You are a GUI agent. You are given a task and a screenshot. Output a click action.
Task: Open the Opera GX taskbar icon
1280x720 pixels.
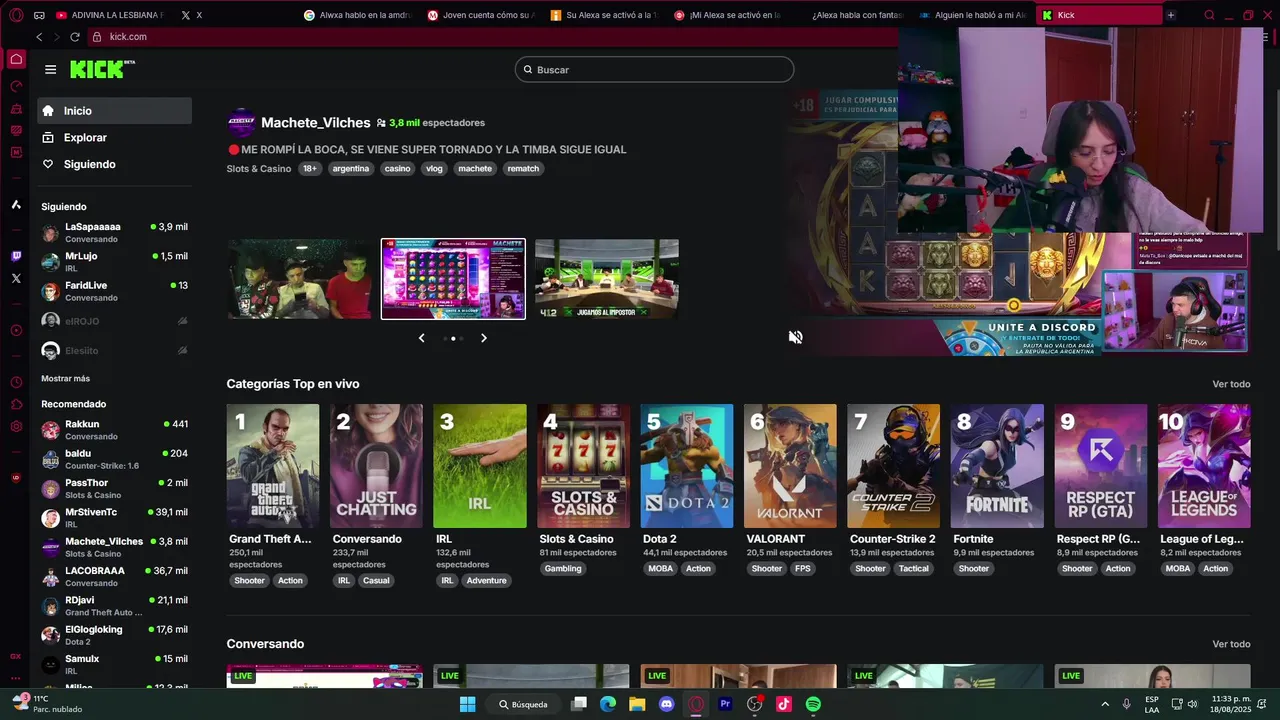pos(696,704)
